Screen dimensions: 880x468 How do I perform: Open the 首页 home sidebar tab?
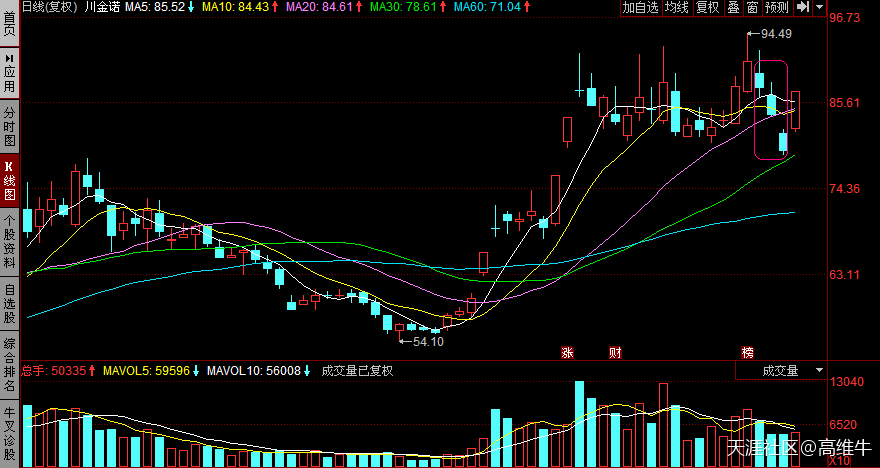click(10, 23)
